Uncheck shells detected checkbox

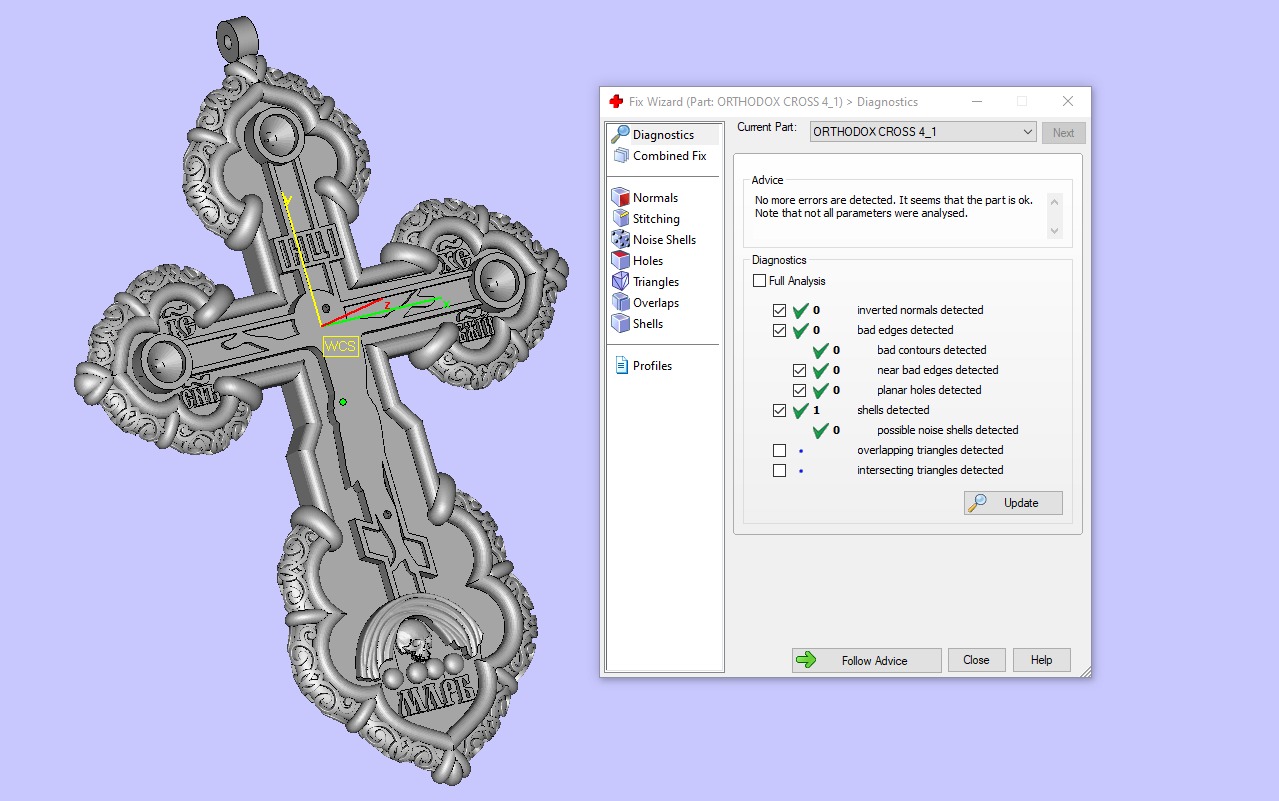point(780,410)
